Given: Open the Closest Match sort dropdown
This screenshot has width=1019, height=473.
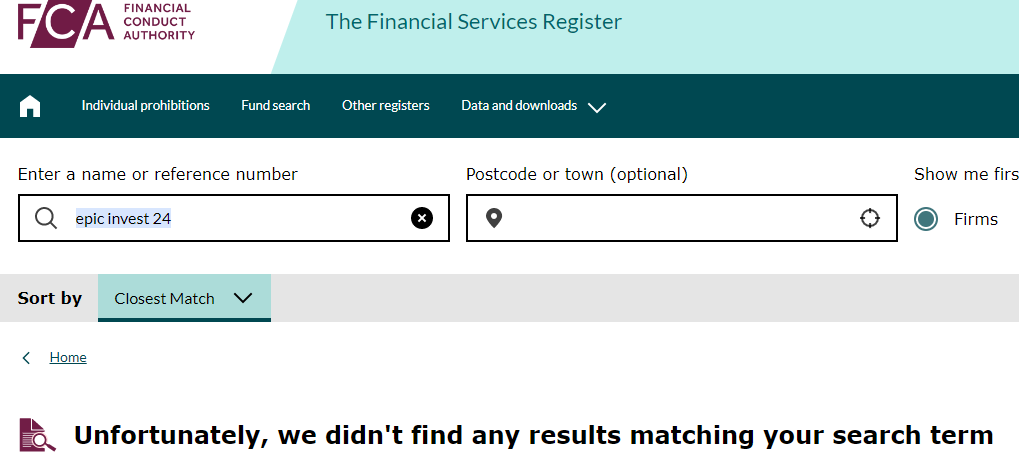Looking at the screenshot, I should click(184, 298).
